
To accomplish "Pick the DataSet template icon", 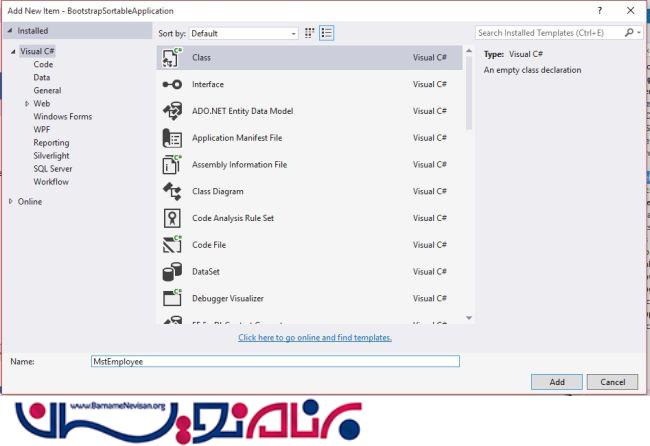I will (x=172, y=271).
